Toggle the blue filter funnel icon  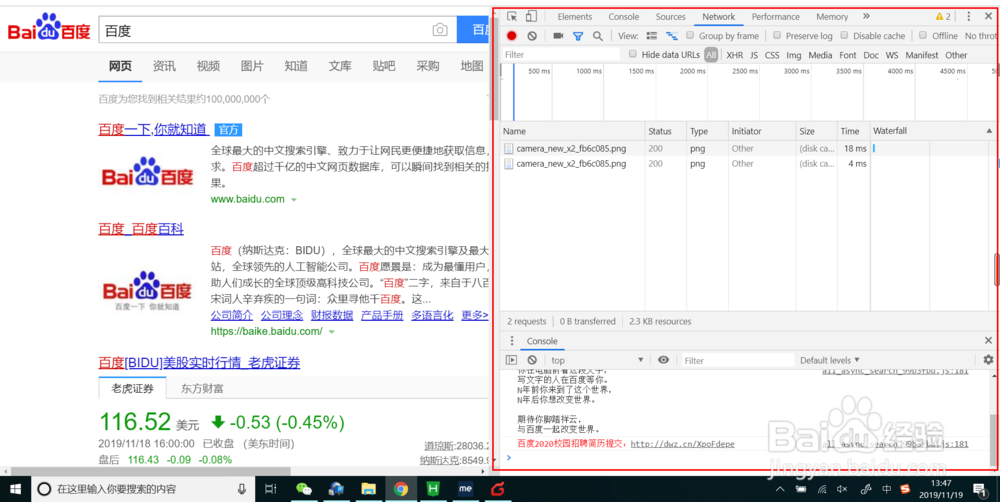(x=578, y=36)
